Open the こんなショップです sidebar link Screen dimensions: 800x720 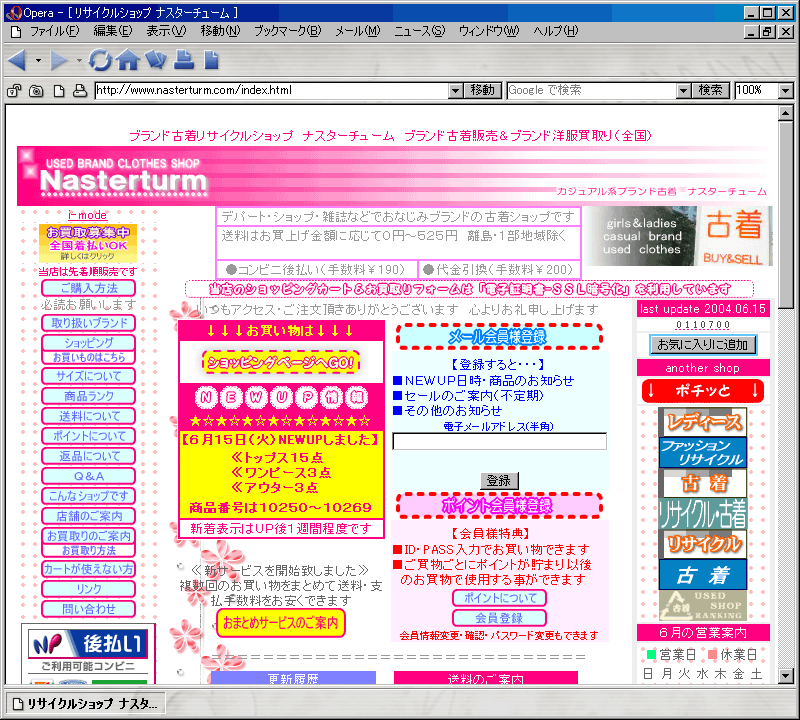coord(88,496)
